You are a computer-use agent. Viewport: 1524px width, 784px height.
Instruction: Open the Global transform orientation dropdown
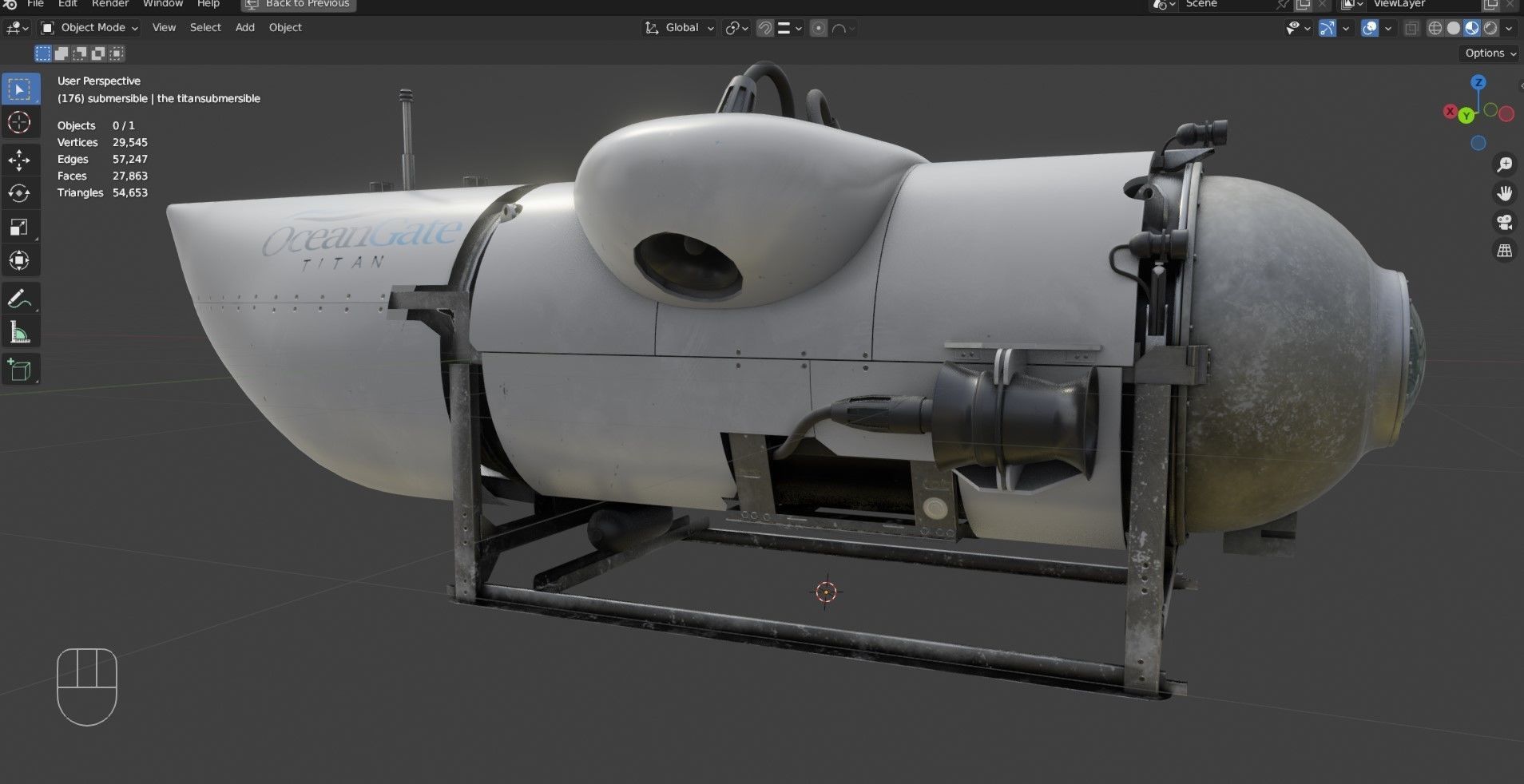coord(679,28)
